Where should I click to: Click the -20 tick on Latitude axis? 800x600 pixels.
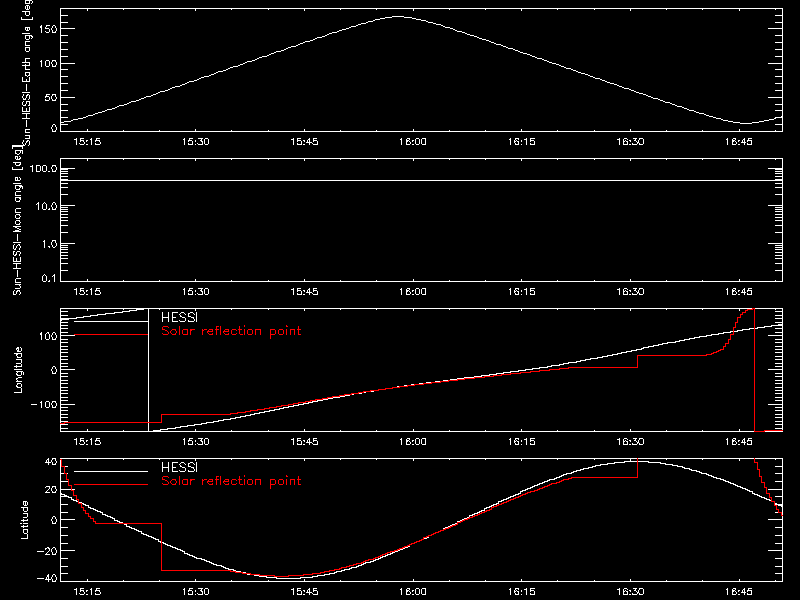click(x=47, y=551)
